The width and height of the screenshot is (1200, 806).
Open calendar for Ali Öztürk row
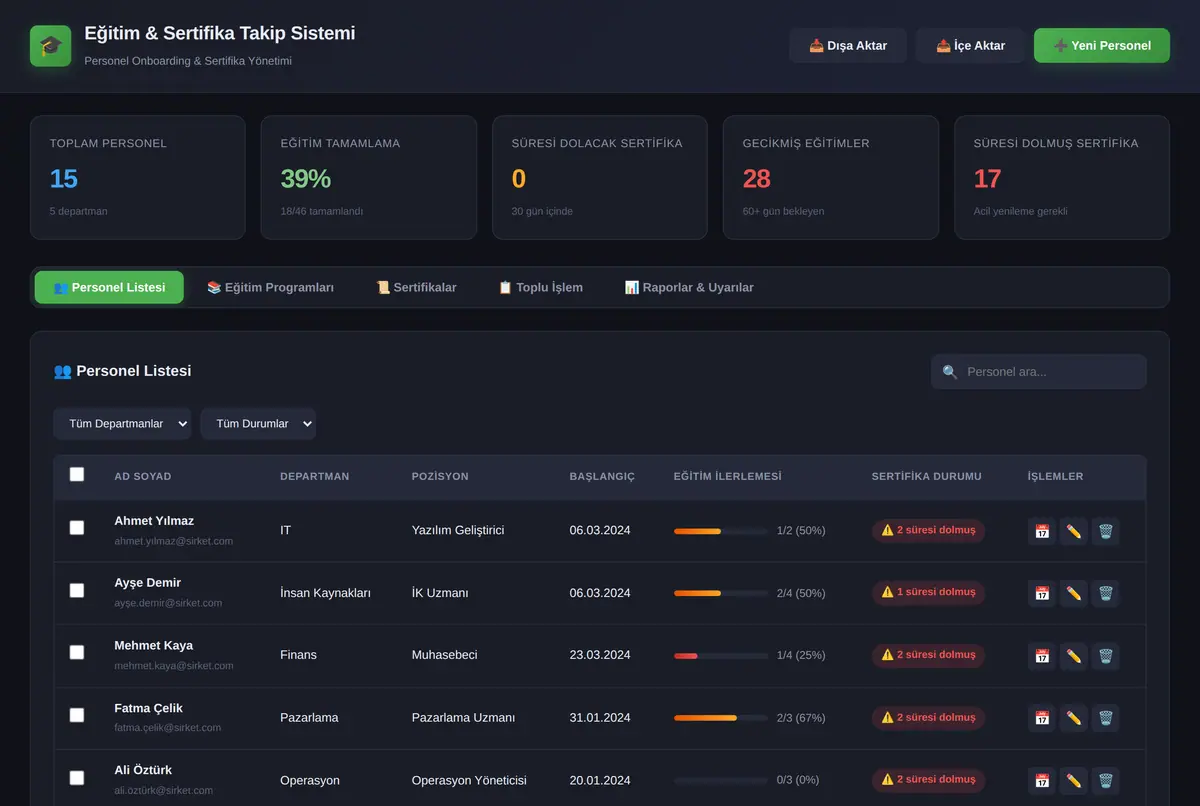coord(1042,781)
